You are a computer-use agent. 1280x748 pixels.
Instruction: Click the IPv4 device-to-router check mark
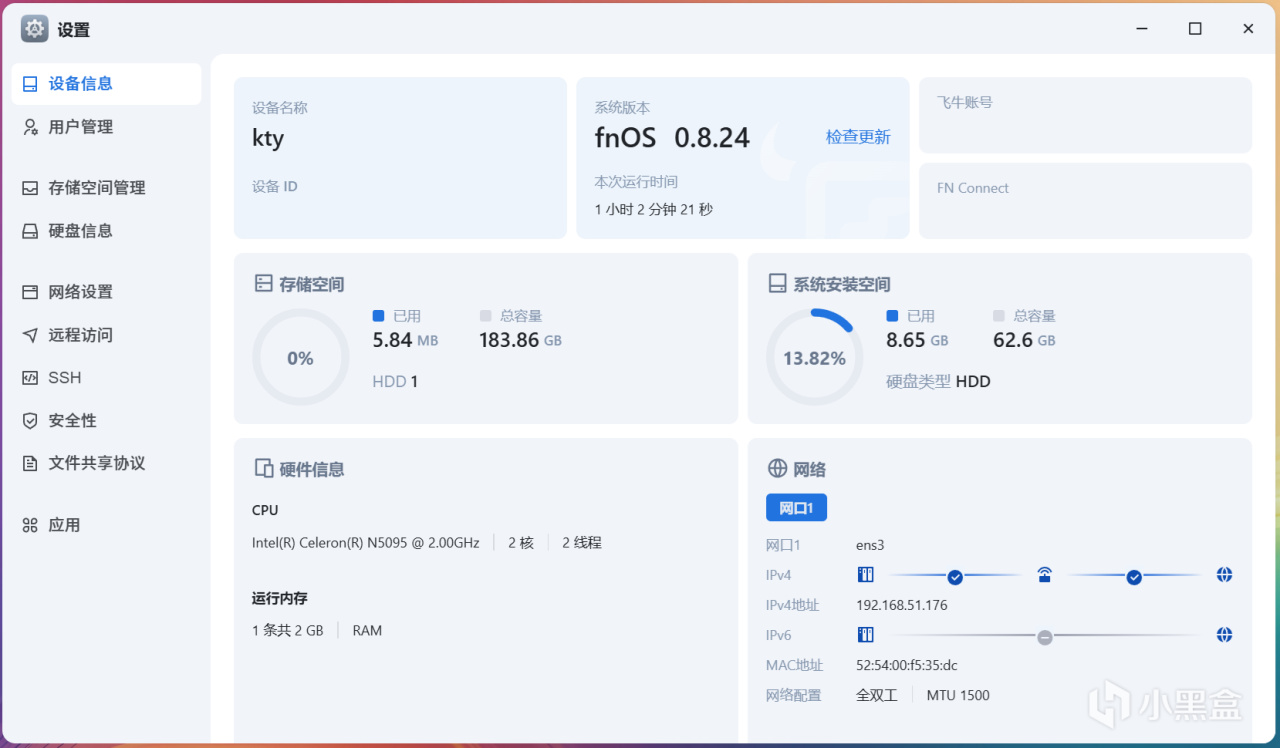(x=955, y=577)
